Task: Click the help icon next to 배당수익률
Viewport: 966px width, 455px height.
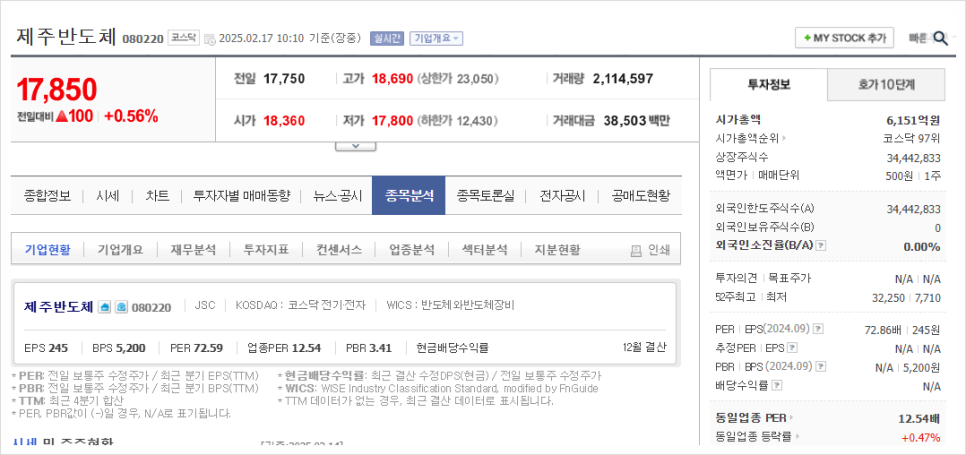Action: (x=777, y=386)
